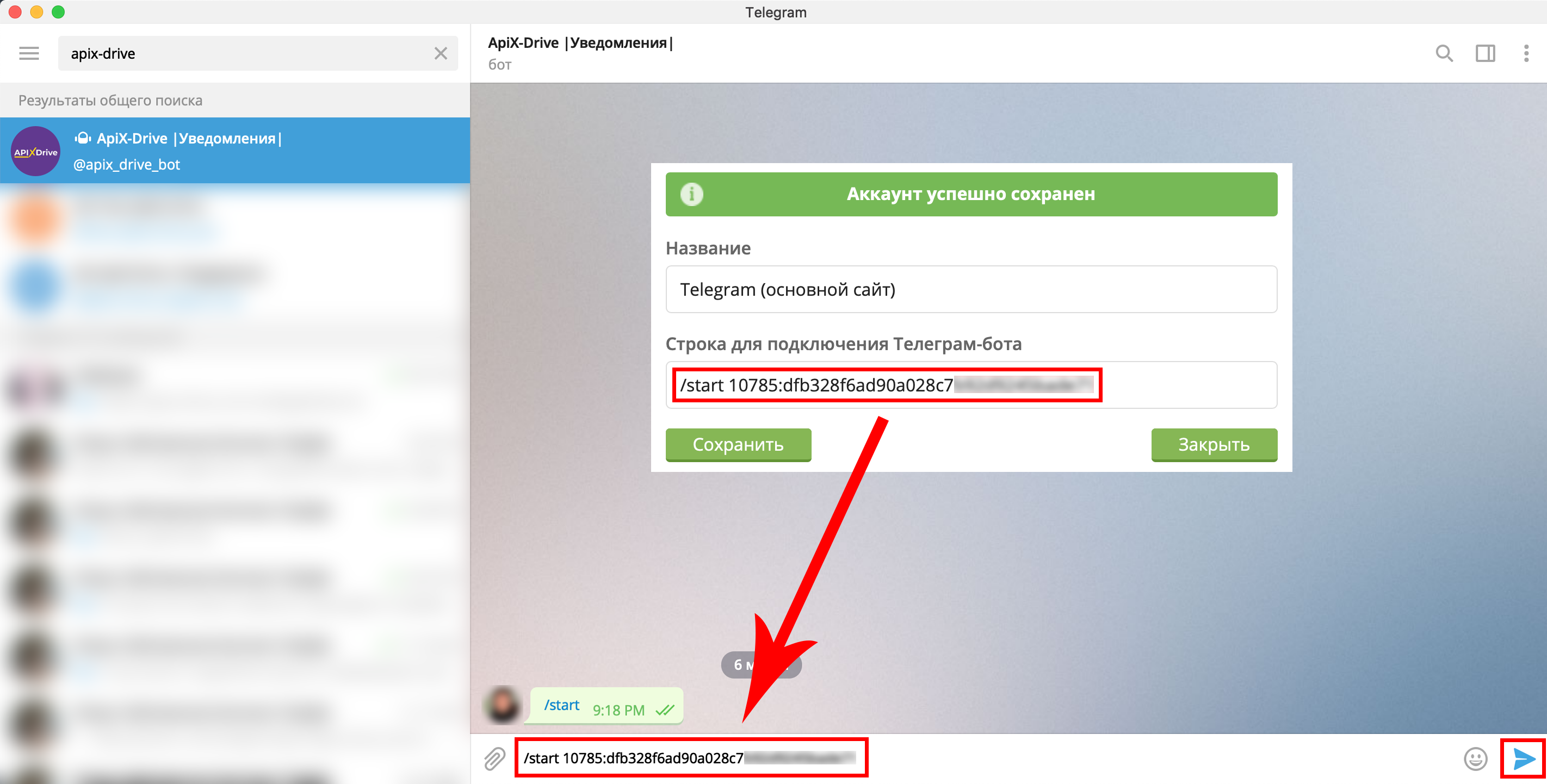Toggle the right sidebar panel icon
The image size is (1547, 784).
click(x=1485, y=53)
